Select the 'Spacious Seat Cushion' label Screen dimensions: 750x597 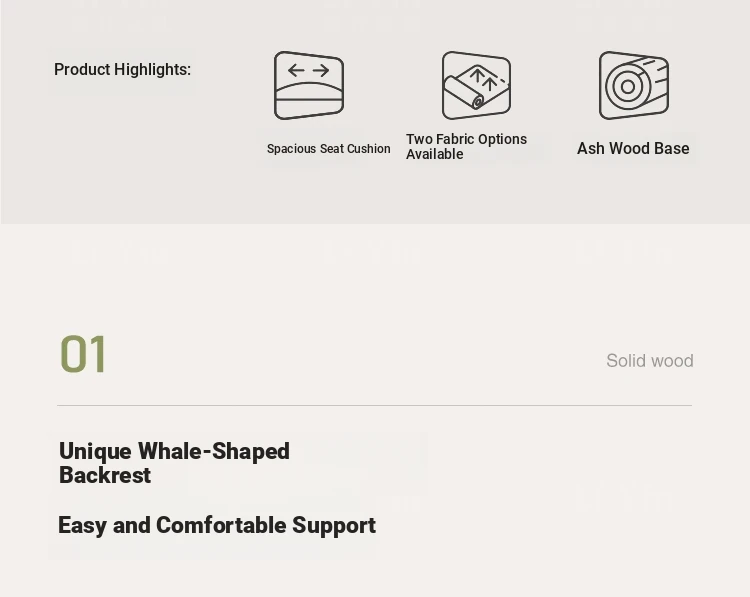tap(329, 149)
